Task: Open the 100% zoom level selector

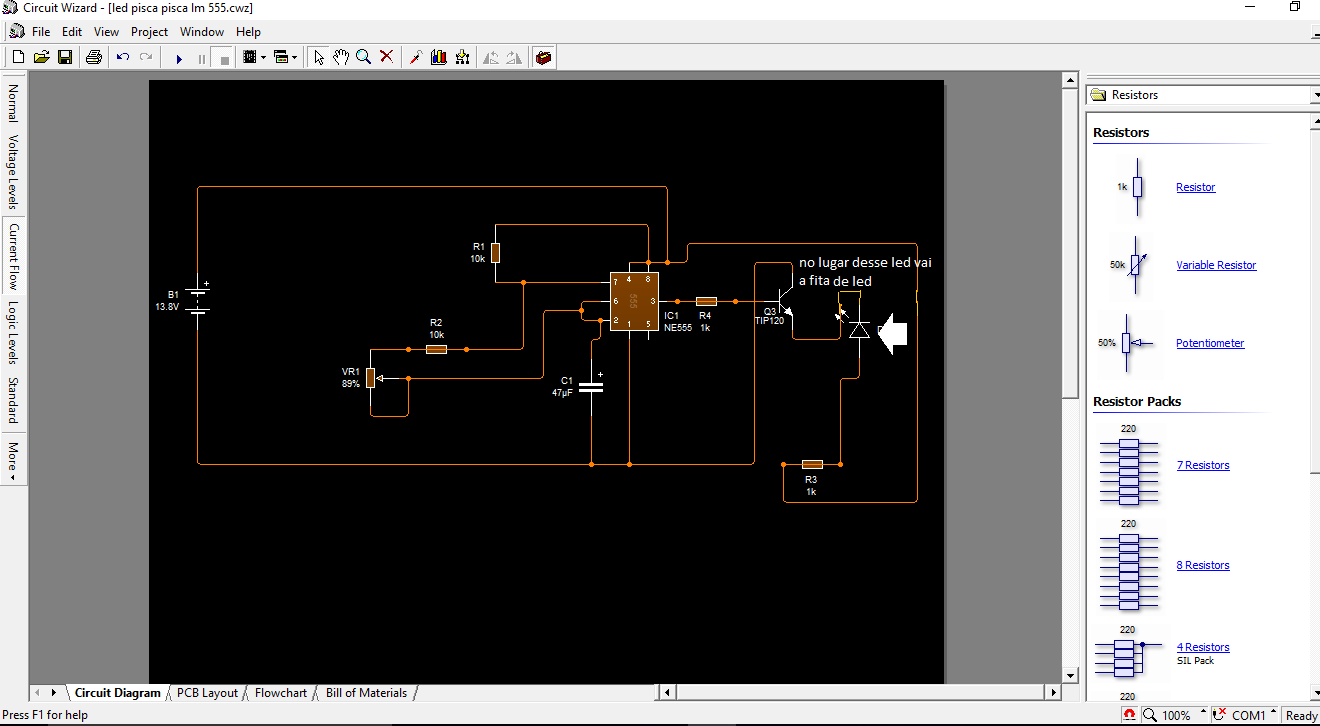Action: point(1175,715)
